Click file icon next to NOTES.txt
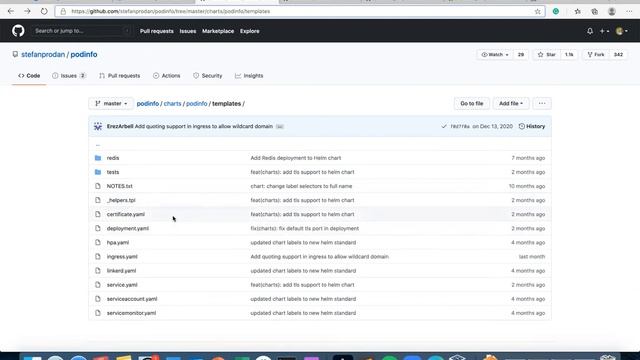The height and width of the screenshot is (360, 640). 98,186
